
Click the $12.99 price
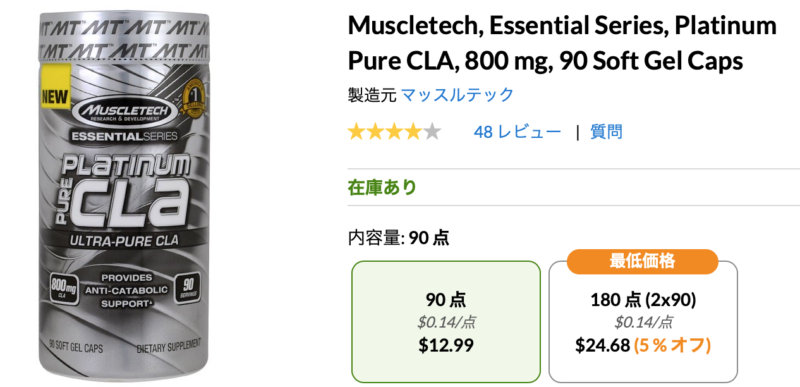click(x=446, y=345)
